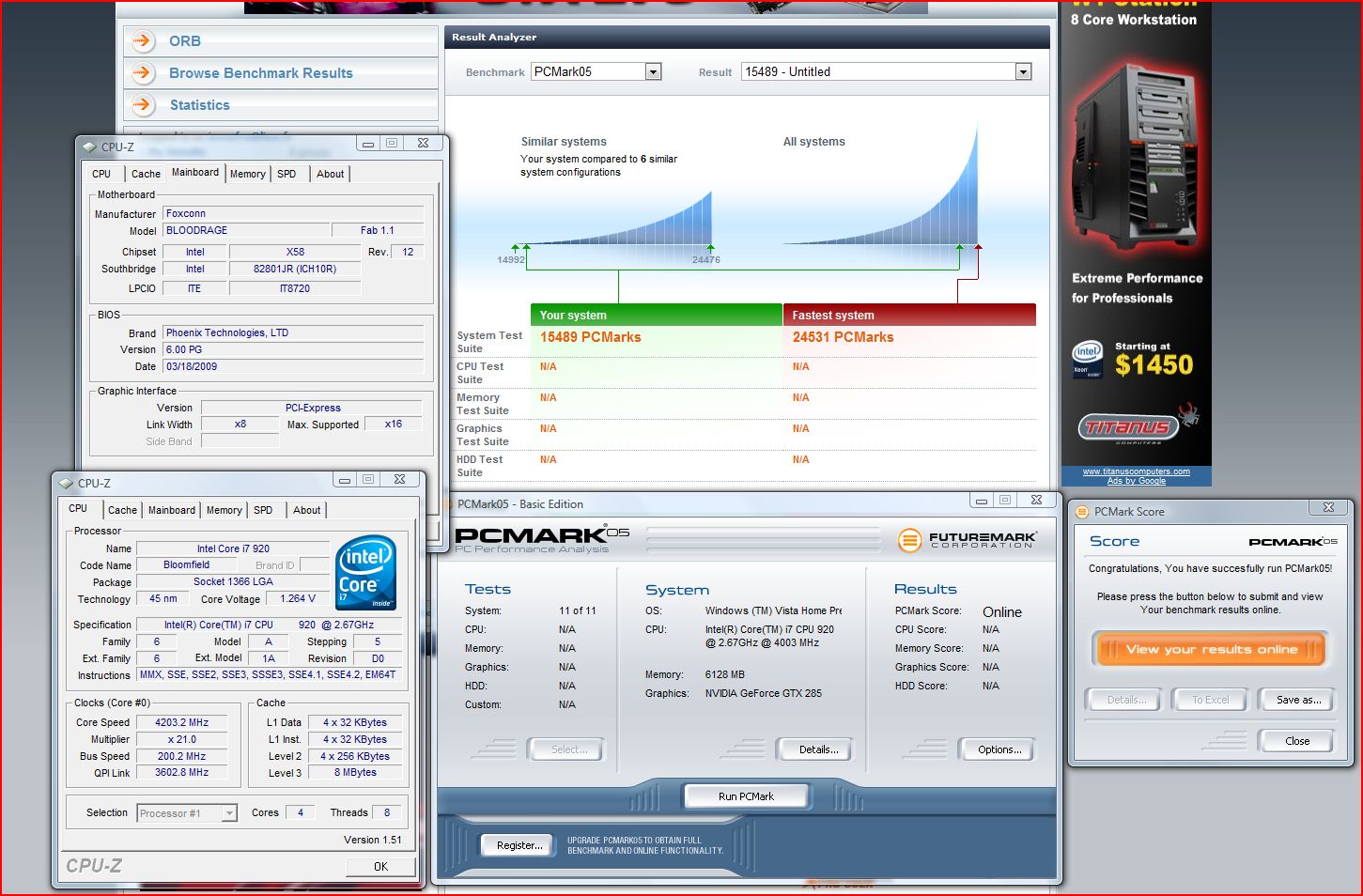The height and width of the screenshot is (896, 1363).
Task: Click the PCMark05 Basic Edition title bar icon
Action: pyautogui.click(x=446, y=504)
